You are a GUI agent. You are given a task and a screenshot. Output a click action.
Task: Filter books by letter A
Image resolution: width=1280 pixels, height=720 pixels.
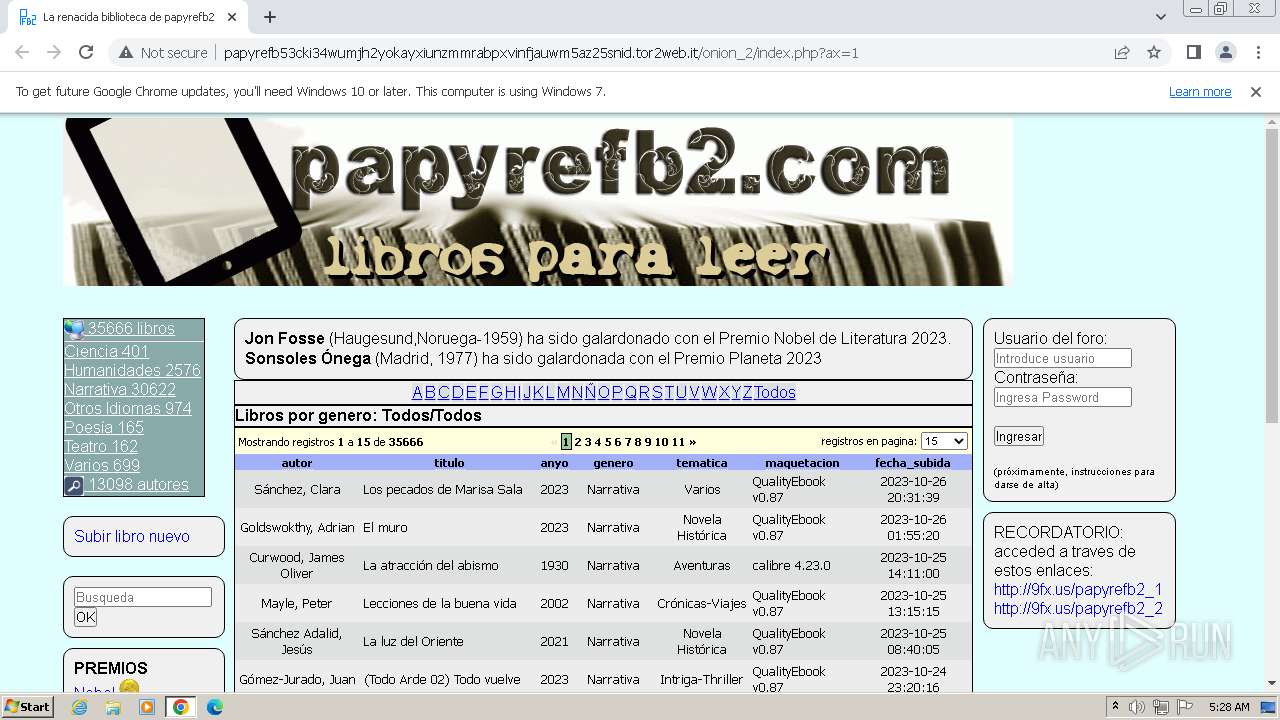click(417, 393)
